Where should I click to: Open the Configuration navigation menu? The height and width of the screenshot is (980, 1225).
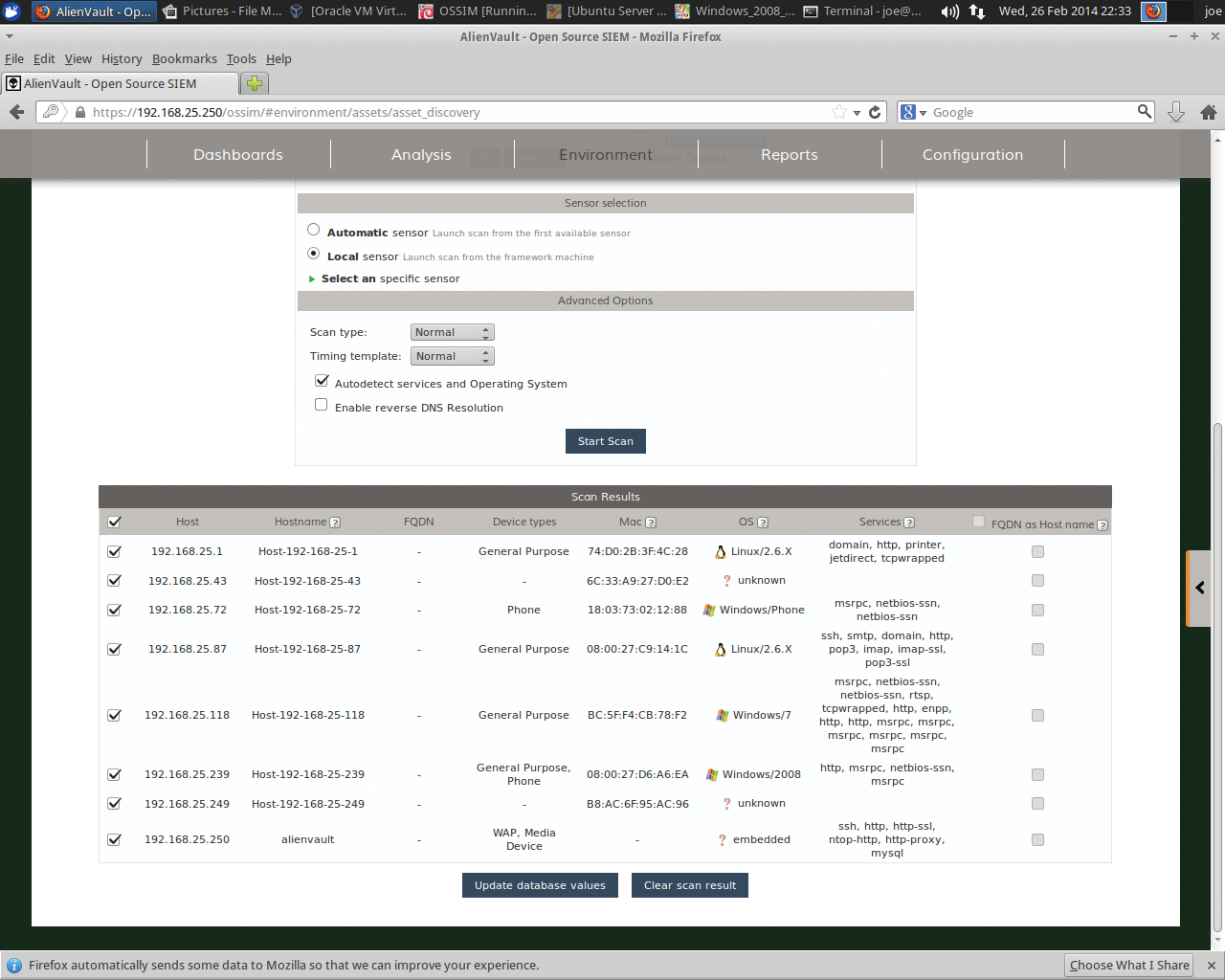pos(972,154)
